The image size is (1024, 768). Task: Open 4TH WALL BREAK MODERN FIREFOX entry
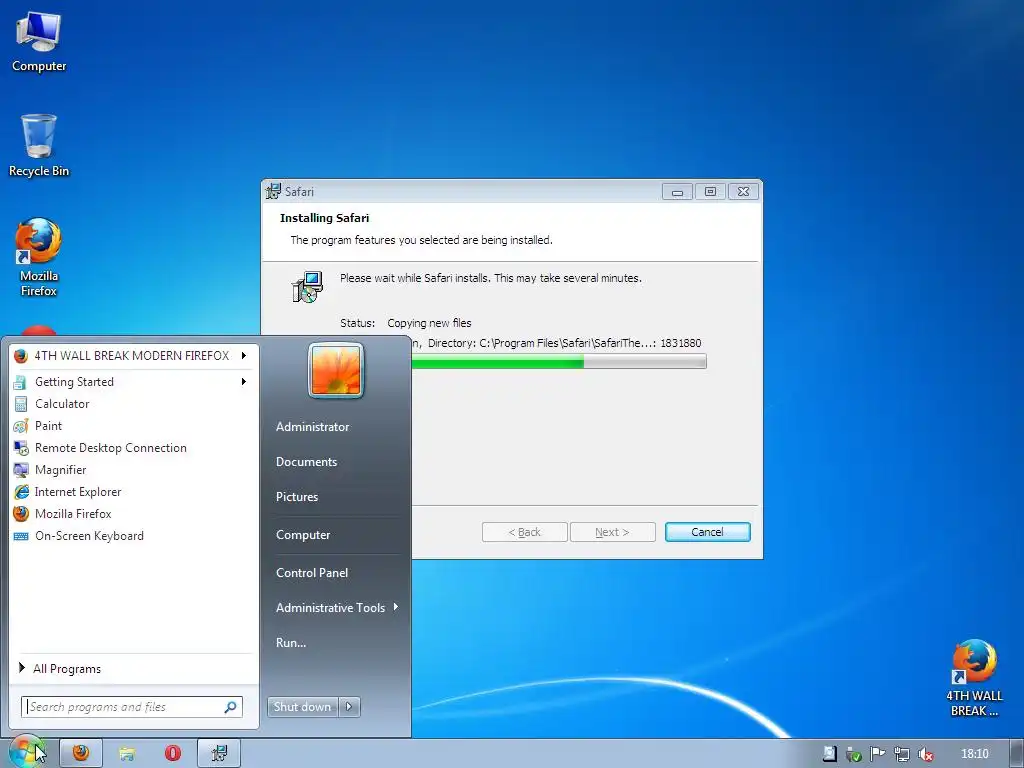click(131, 355)
